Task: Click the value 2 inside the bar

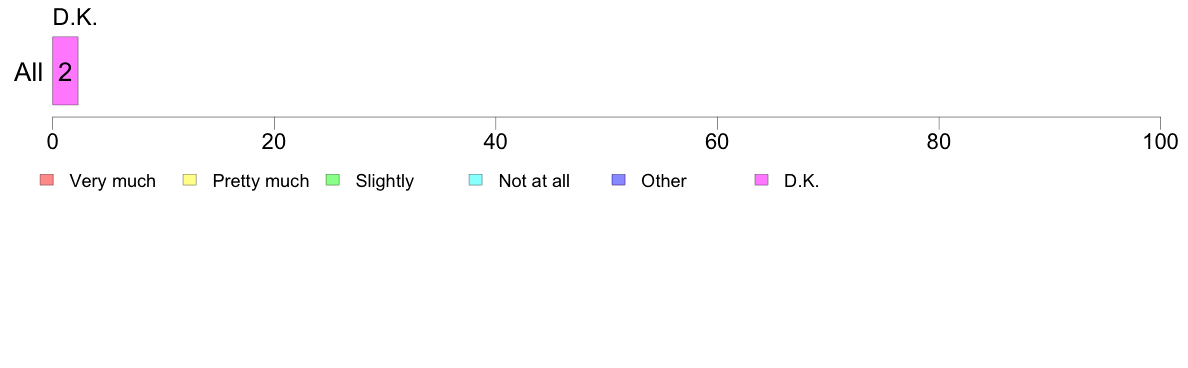Action: (x=65, y=73)
